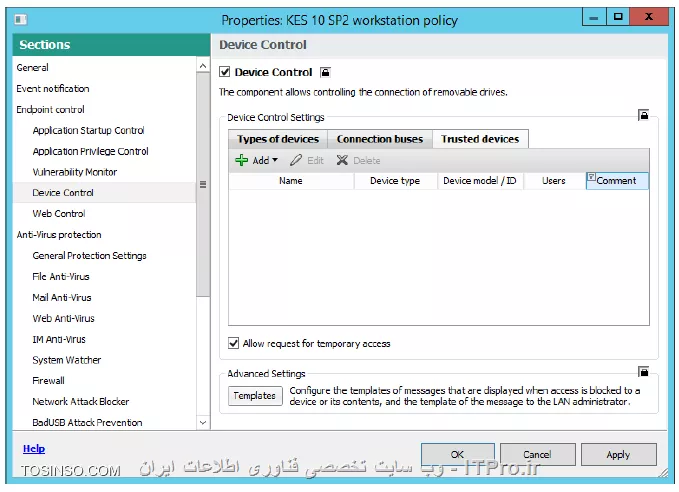Uncheck the Device Control checkbox
The image size is (679, 492).
(224, 71)
